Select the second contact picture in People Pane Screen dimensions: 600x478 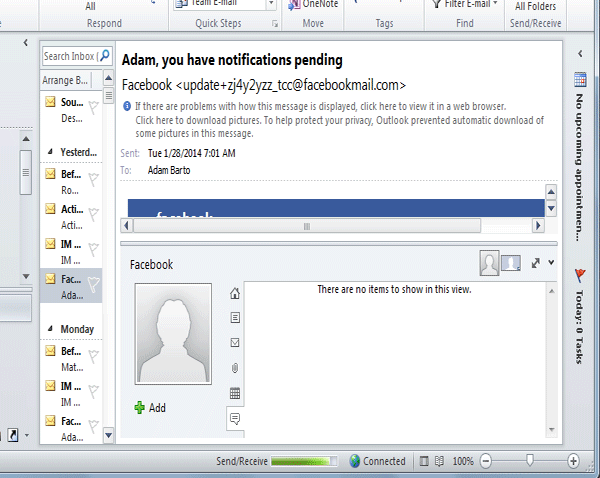tap(511, 263)
